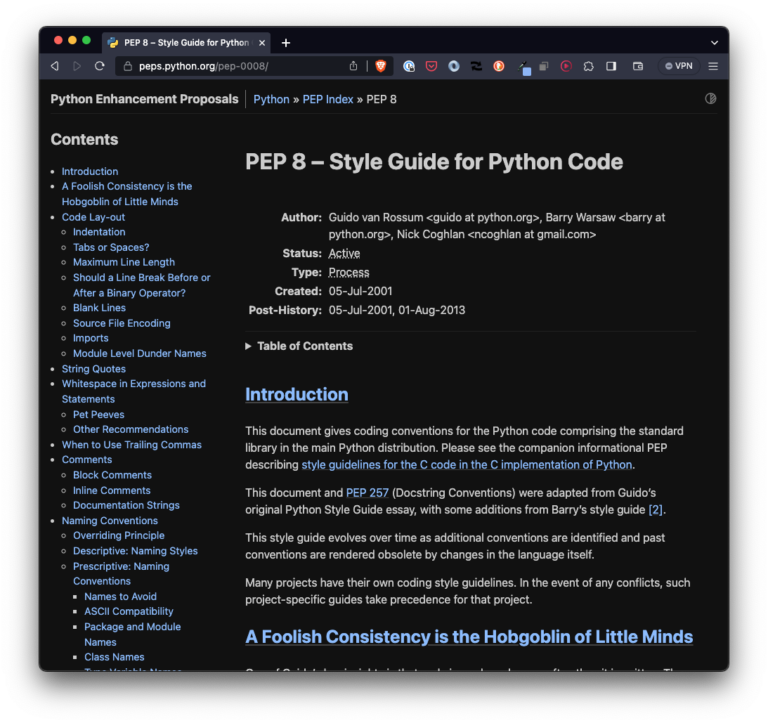
Task: Click the Maximum Line Length contents link
Action: click(x=124, y=263)
